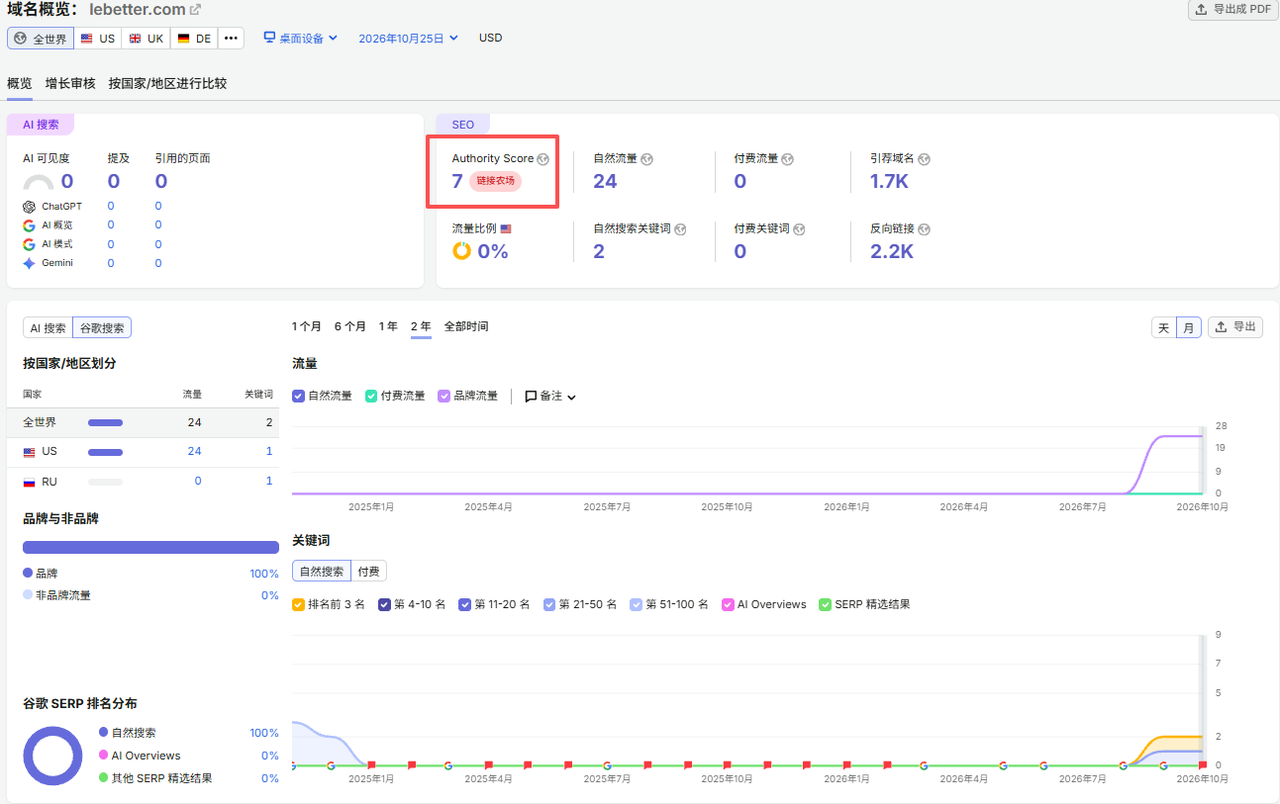Click the desktop device monitor icon

(269, 37)
